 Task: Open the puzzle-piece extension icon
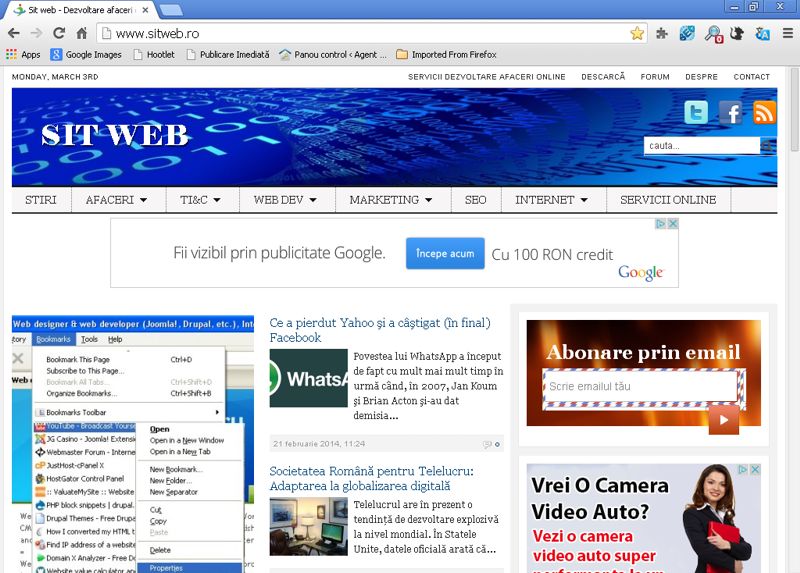point(662,34)
